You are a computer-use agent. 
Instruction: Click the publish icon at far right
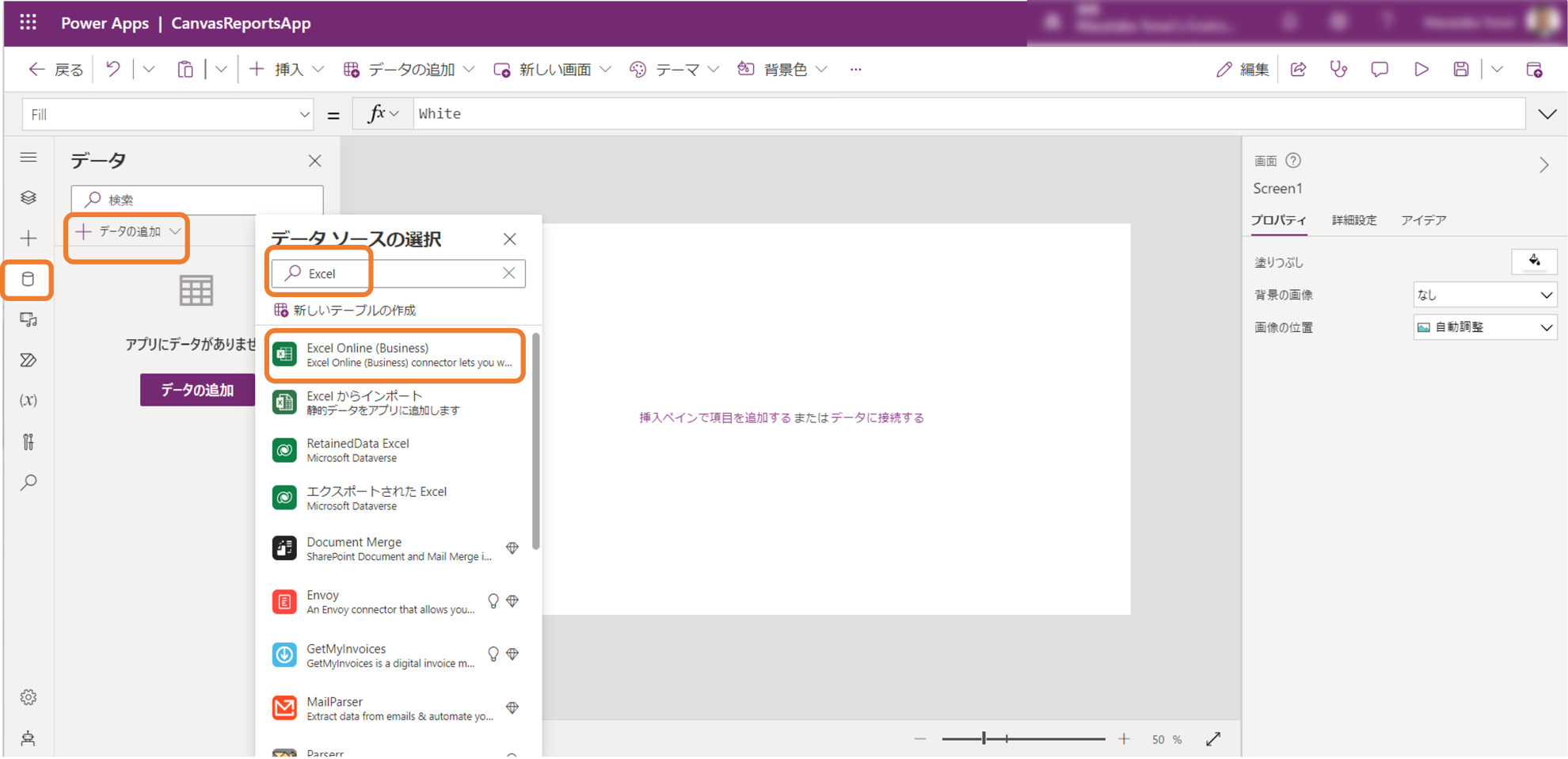(x=1534, y=70)
